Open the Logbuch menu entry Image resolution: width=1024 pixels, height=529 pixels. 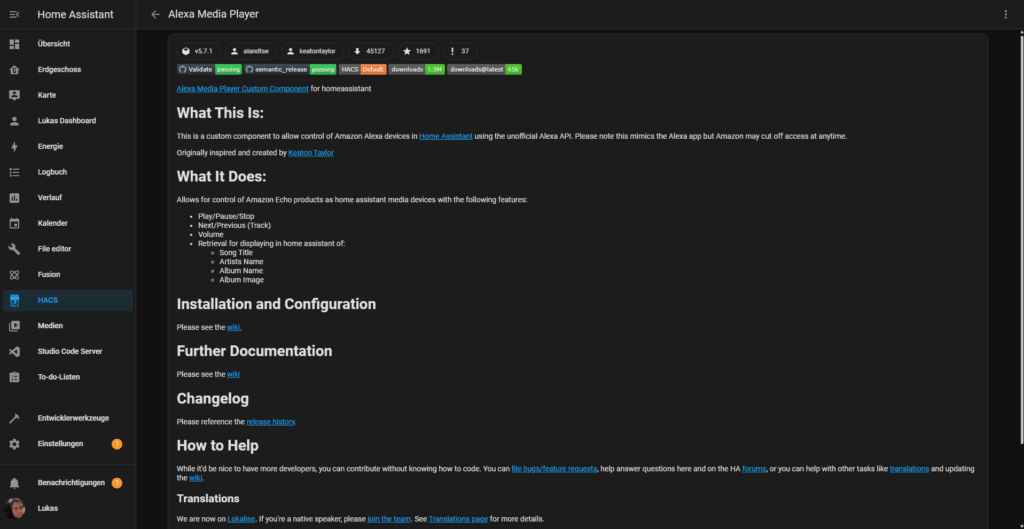point(68,172)
